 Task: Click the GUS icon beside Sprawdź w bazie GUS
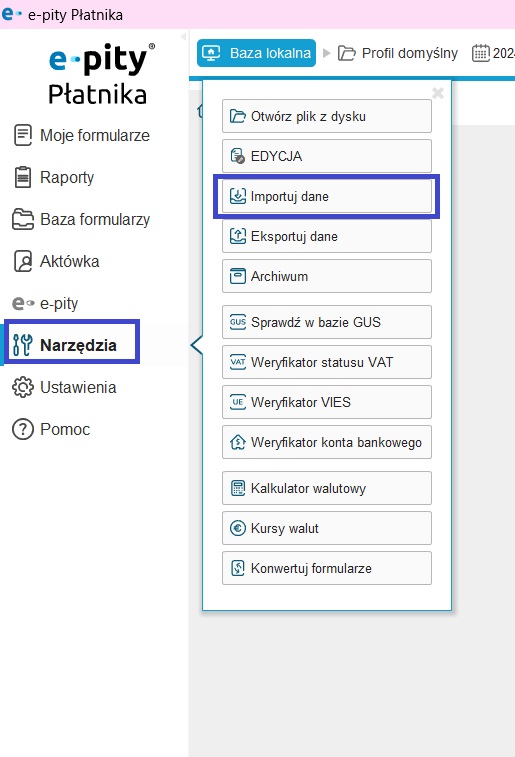click(237, 322)
